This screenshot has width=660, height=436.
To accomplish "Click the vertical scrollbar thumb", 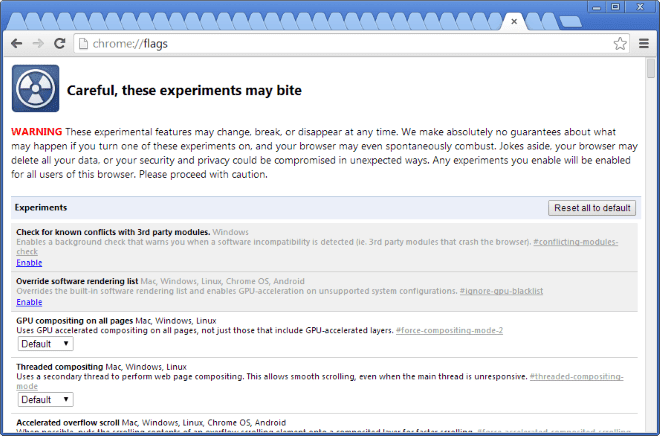I will (x=651, y=68).
